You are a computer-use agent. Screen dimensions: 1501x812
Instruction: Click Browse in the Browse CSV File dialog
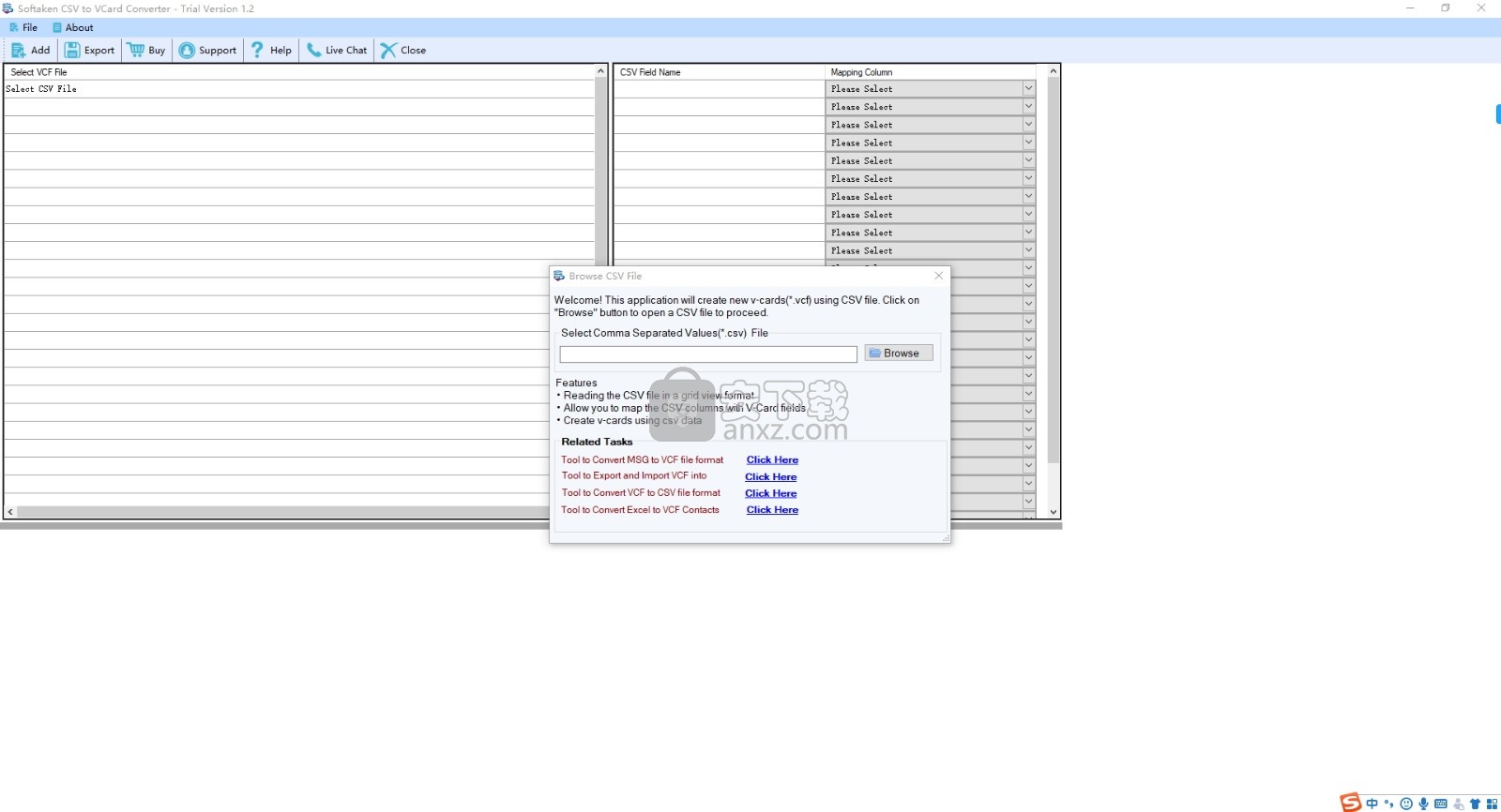tap(899, 353)
